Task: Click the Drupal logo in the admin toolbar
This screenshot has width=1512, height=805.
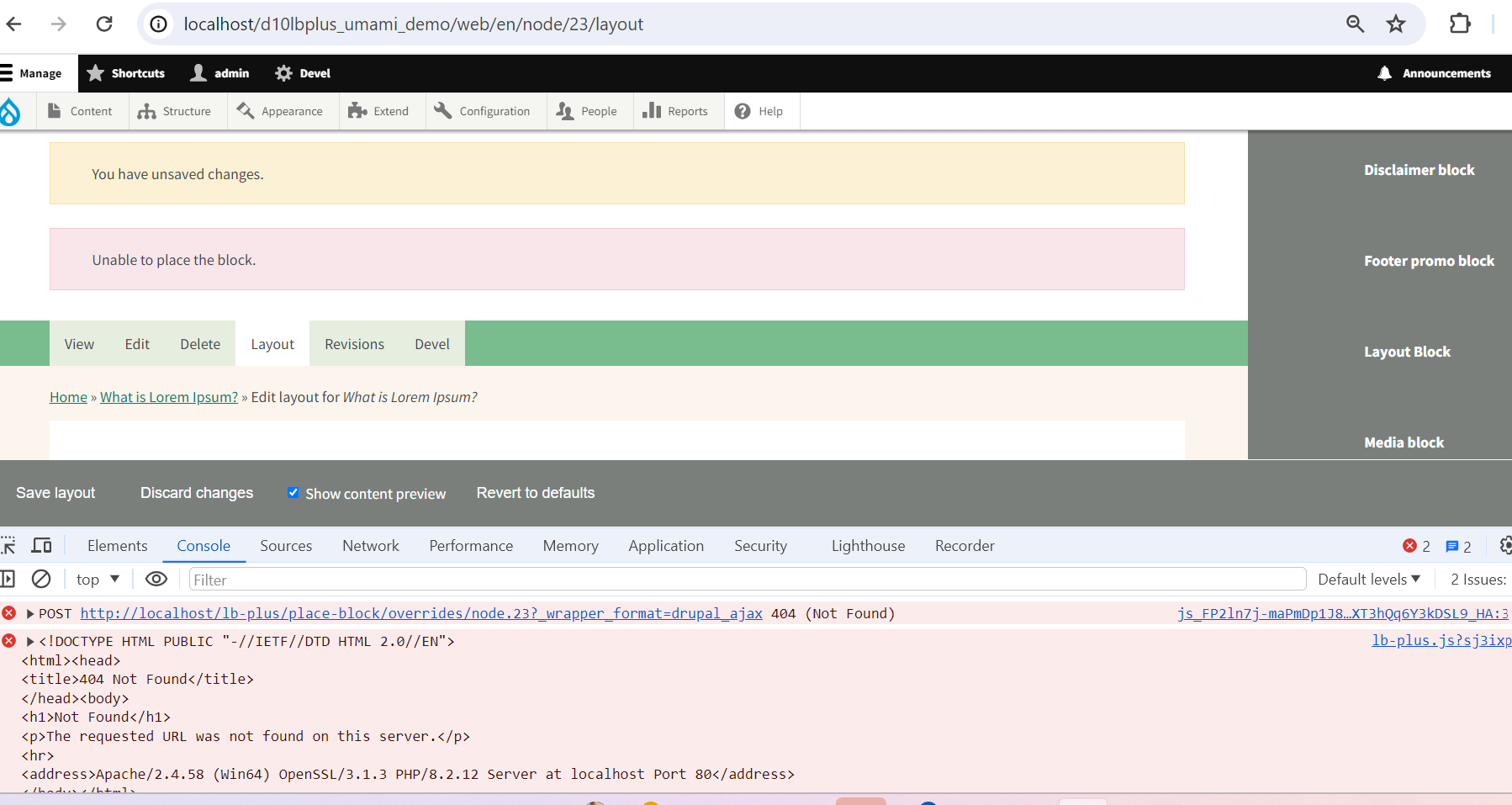Action: click(x=12, y=110)
